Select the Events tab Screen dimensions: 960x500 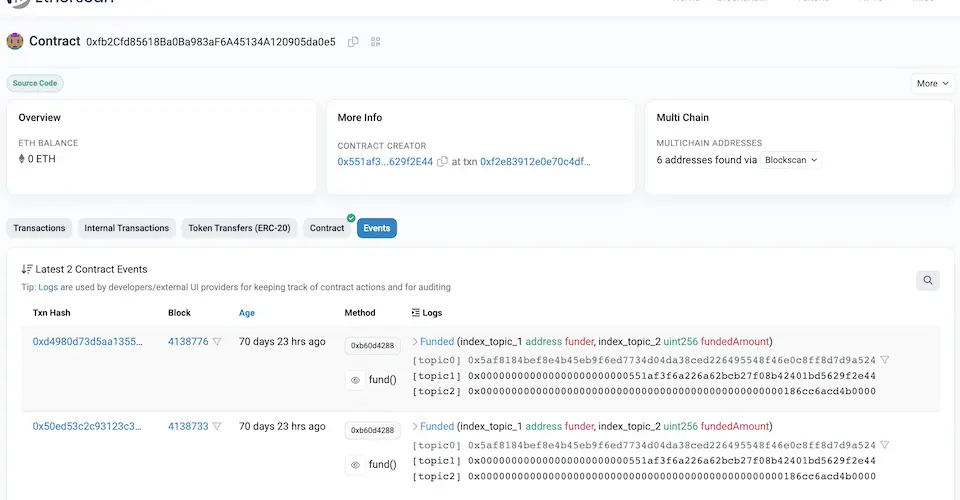377,228
